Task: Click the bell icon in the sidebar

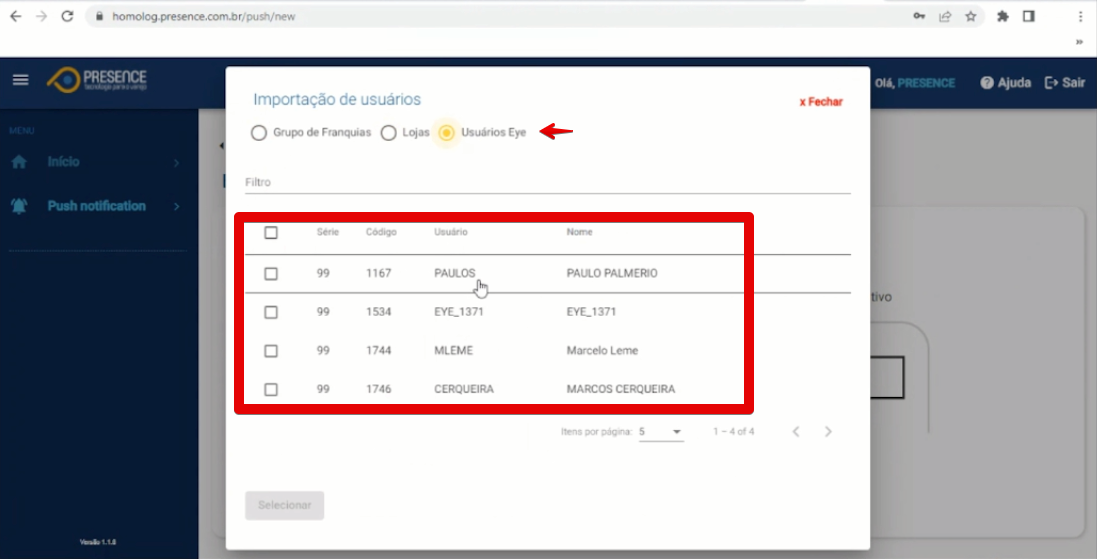Action: 19,206
